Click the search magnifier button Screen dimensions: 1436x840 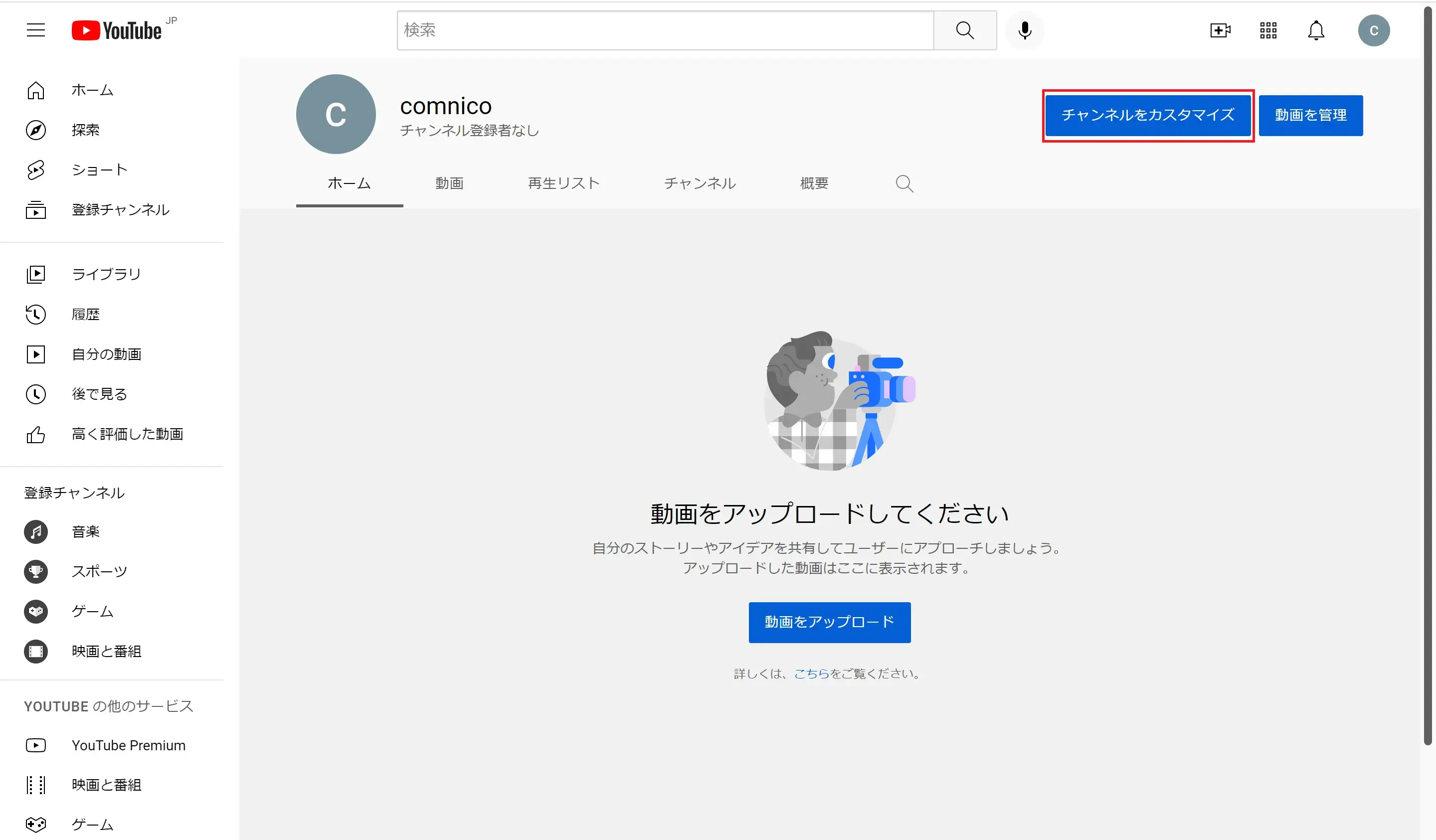pyautogui.click(x=965, y=30)
